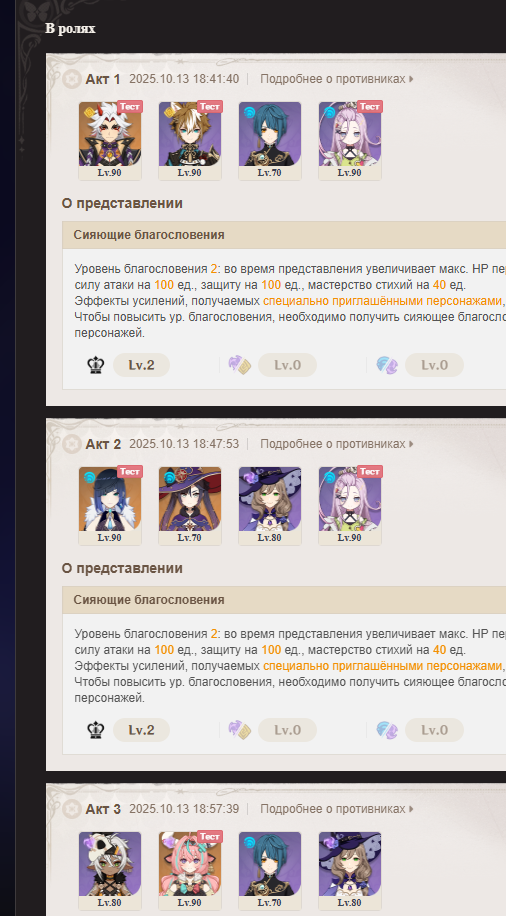The width and height of the screenshot is (506, 916).
Task: Open enemy details for Act 1
Action: tap(337, 79)
